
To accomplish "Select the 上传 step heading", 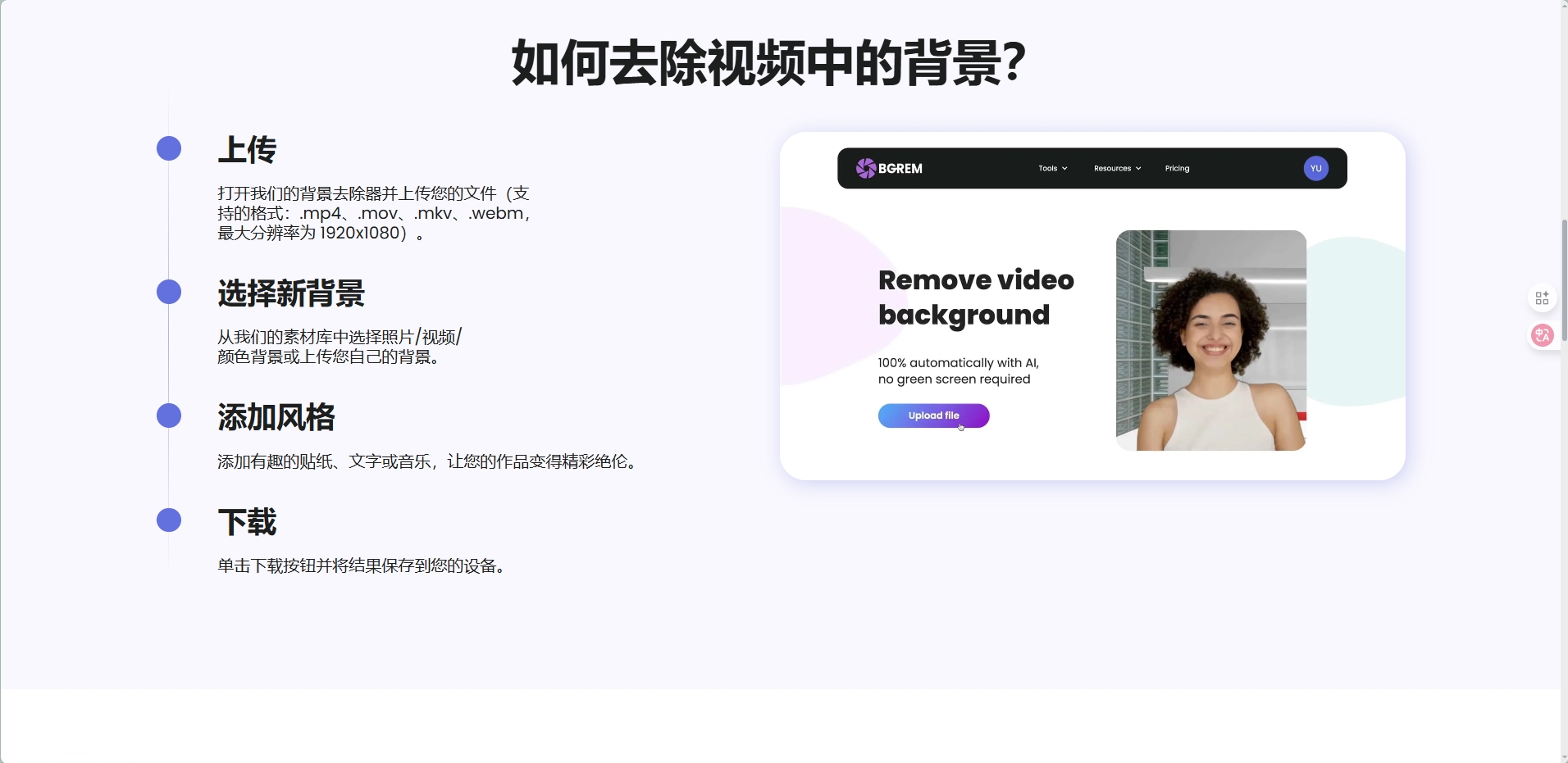I will 247,150.
